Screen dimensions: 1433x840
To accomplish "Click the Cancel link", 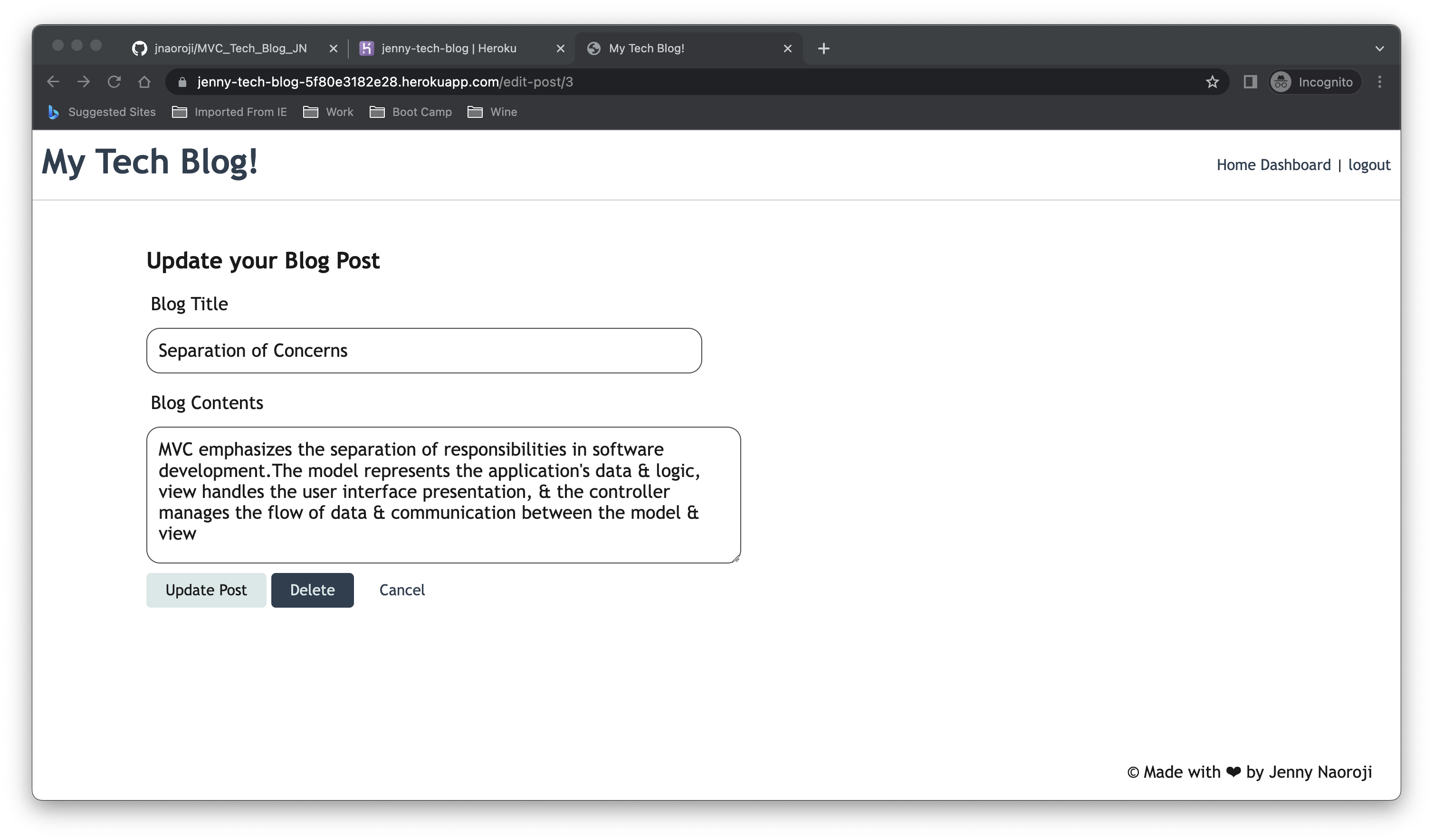I will coord(401,590).
